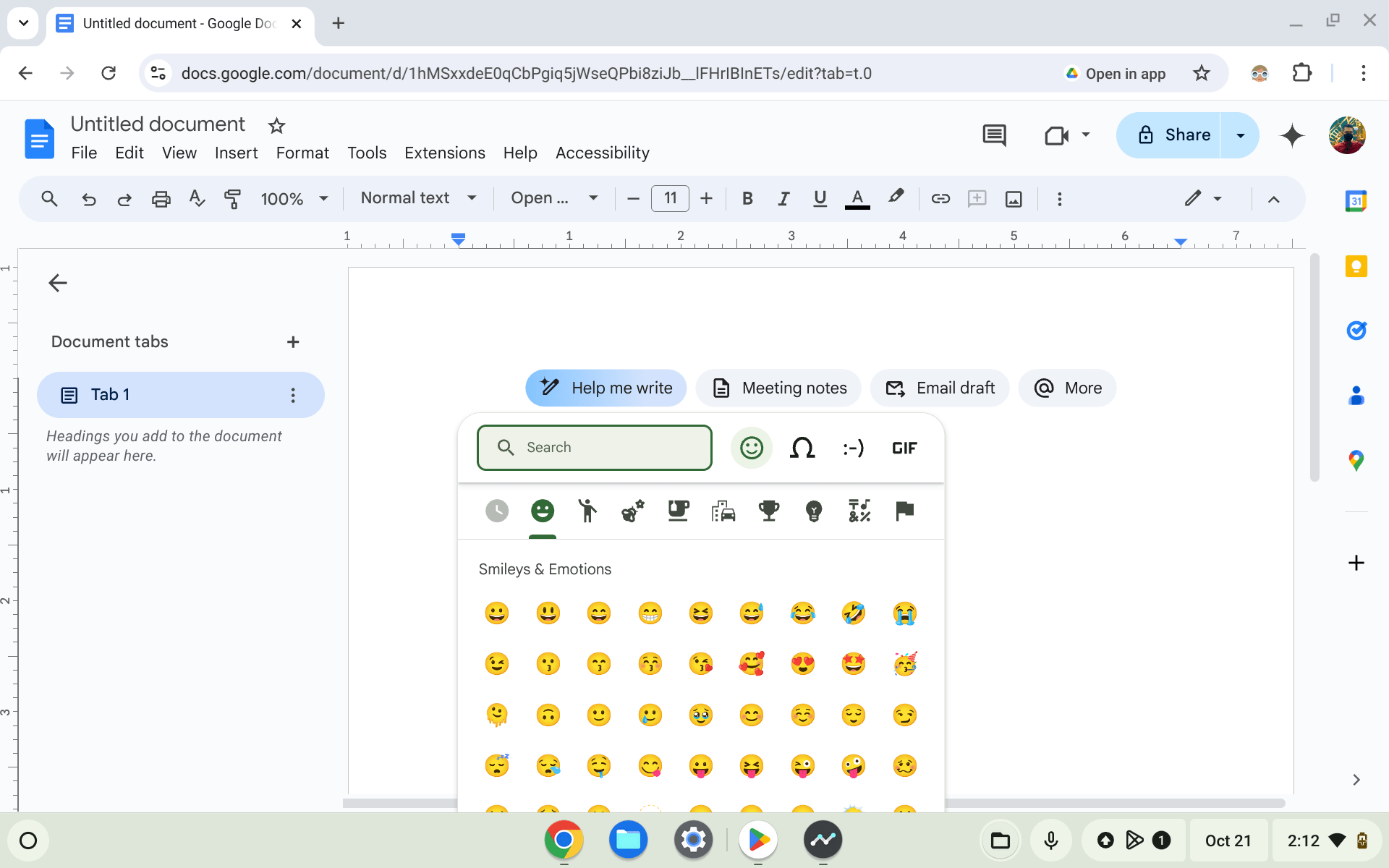Switch to the GIF picker
This screenshot has width=1389, height=868.
coord(904,448)
